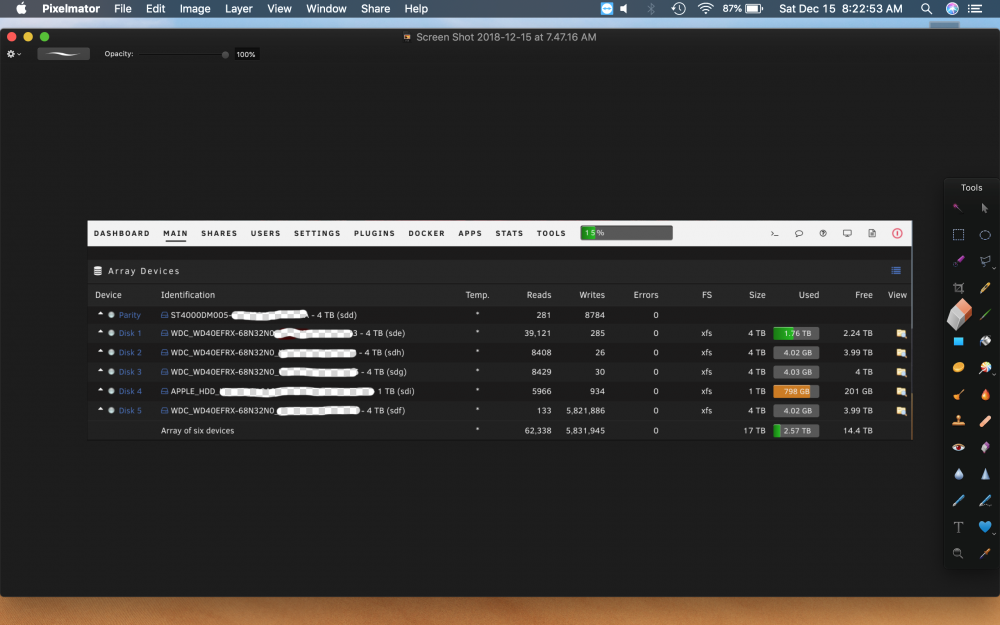This screenshot has width=1000, height=625.
Task: Select the blue Gradient tool
Action: [958, 341]
